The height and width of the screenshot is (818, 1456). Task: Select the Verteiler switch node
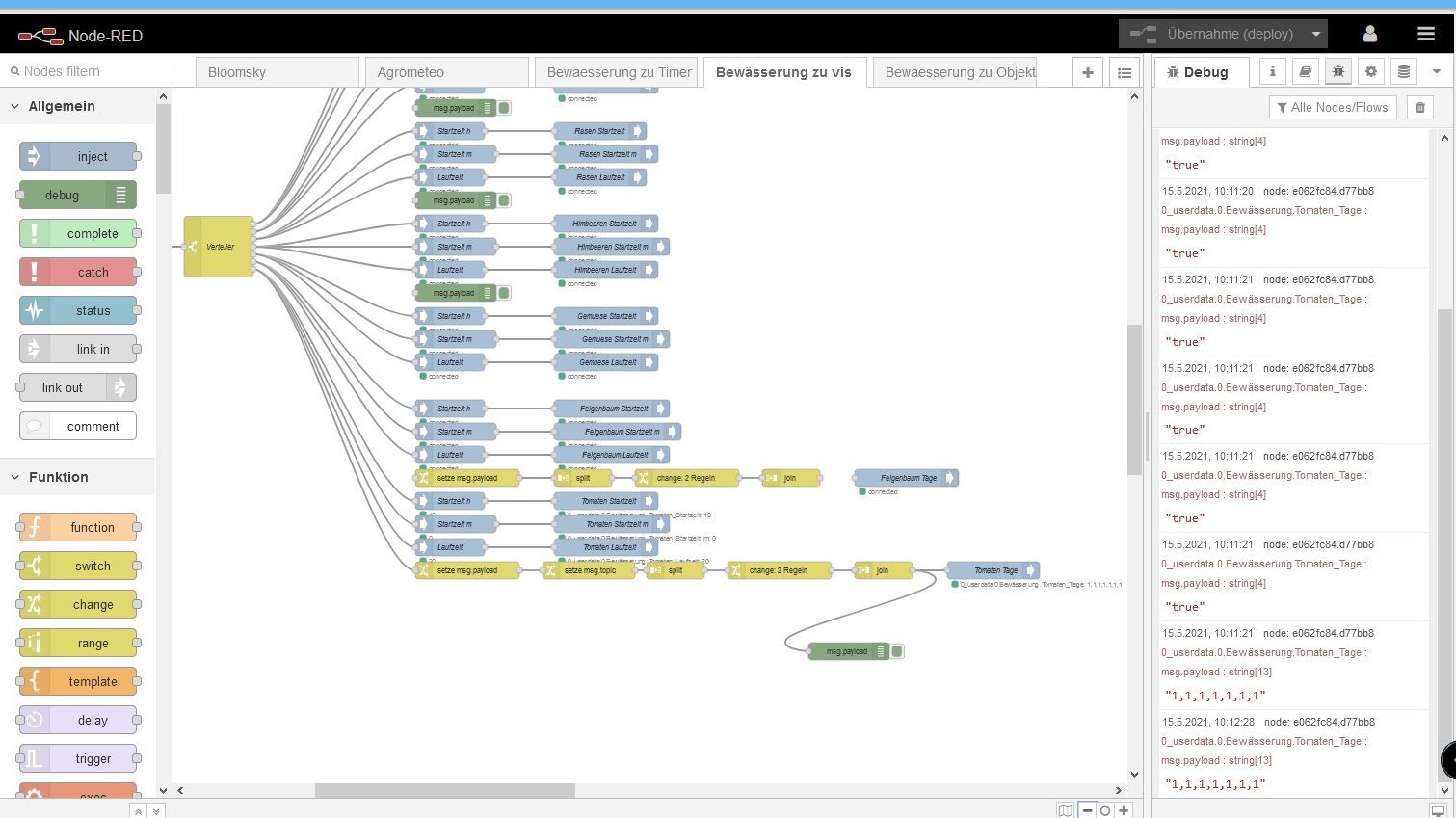coord(219,247)
